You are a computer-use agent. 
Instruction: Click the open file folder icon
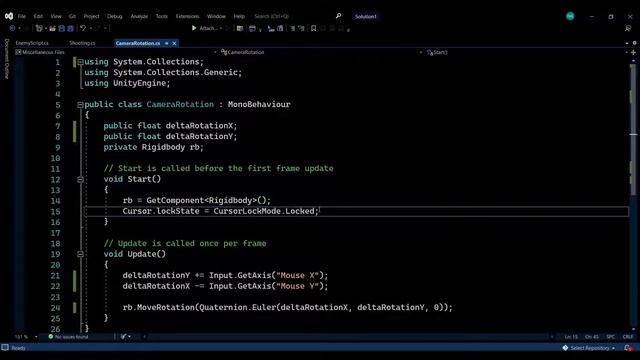point(53,28)
